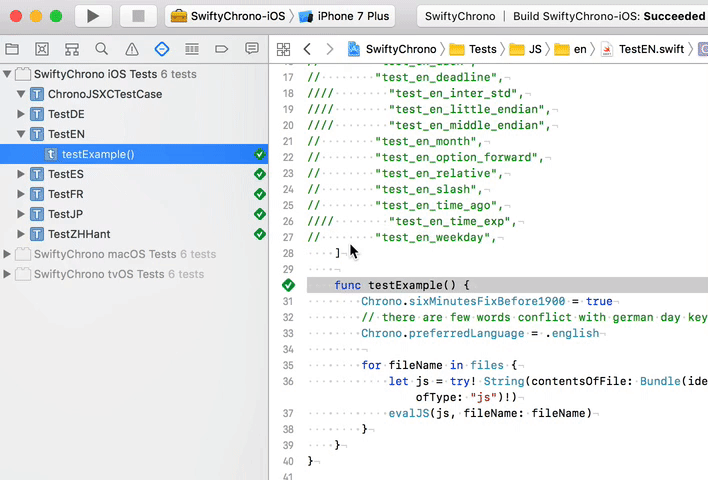Image resolution: width=708 pixels, height=480 pixels.
Task: Expand the TestDE class
Action: click(x=21, y=114)
